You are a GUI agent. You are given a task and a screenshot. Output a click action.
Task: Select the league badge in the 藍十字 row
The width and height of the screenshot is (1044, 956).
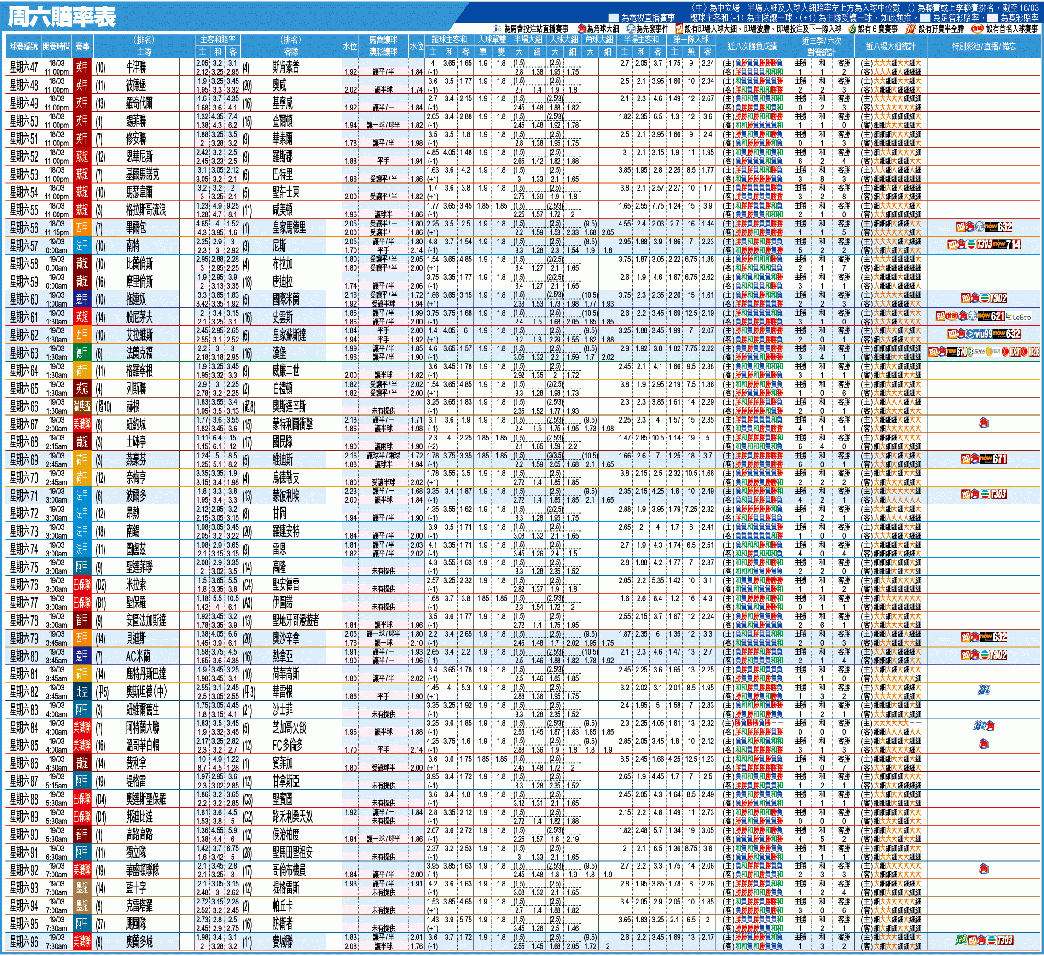click(82, 887)
